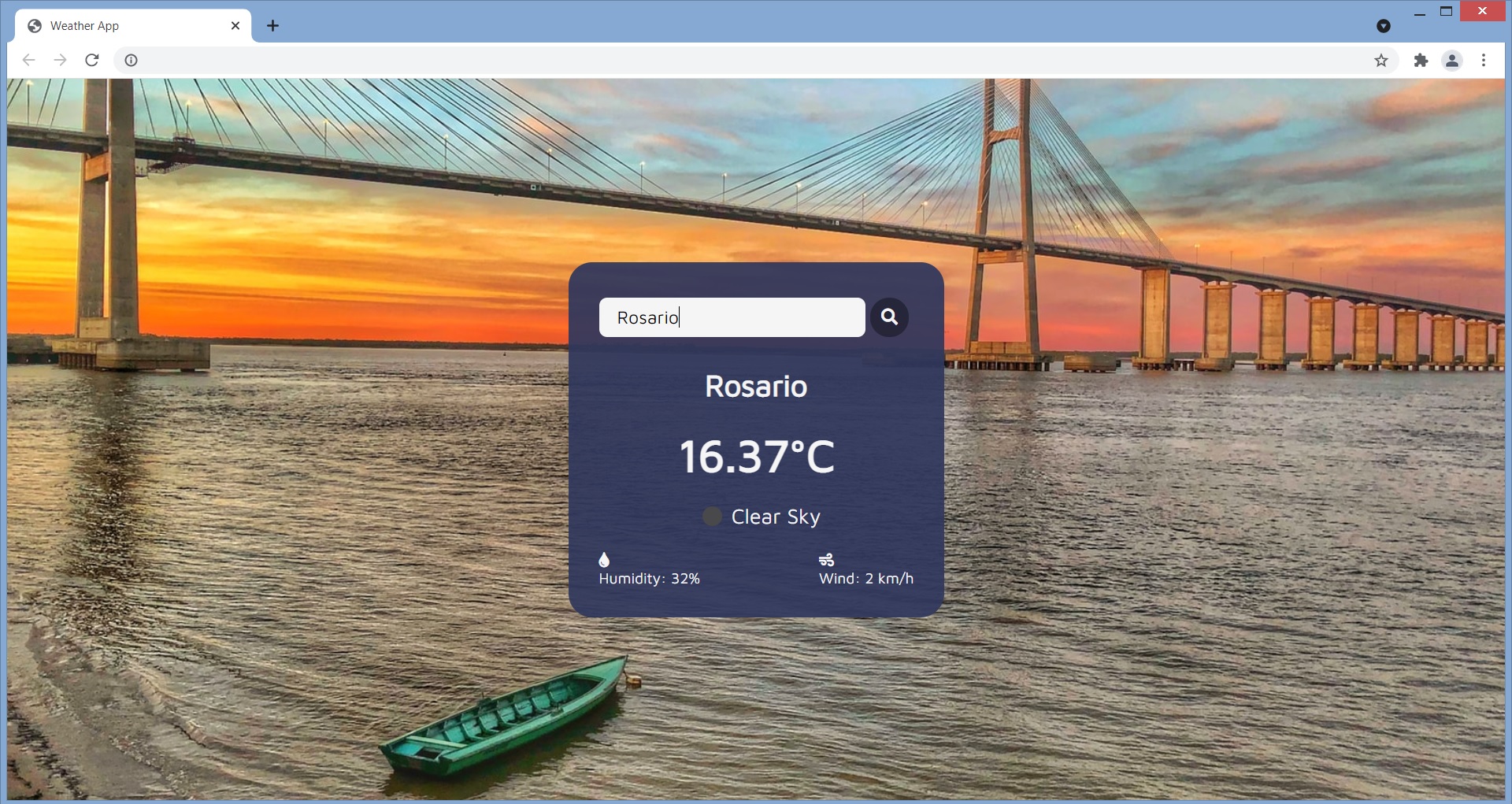
Task: Close the Weather App tab
Action: (235, 26)
